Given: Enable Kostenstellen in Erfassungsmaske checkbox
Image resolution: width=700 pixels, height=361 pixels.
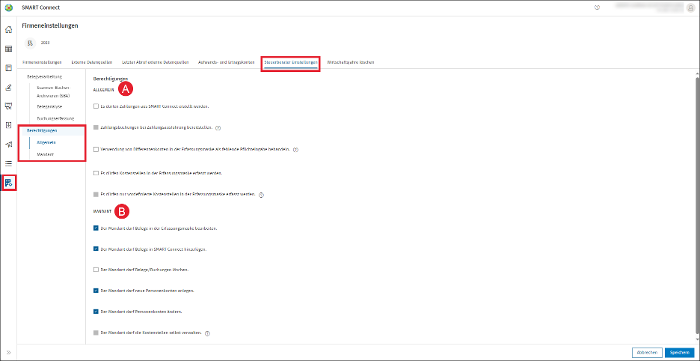Looking at the screenshot, I should [96, 173].
